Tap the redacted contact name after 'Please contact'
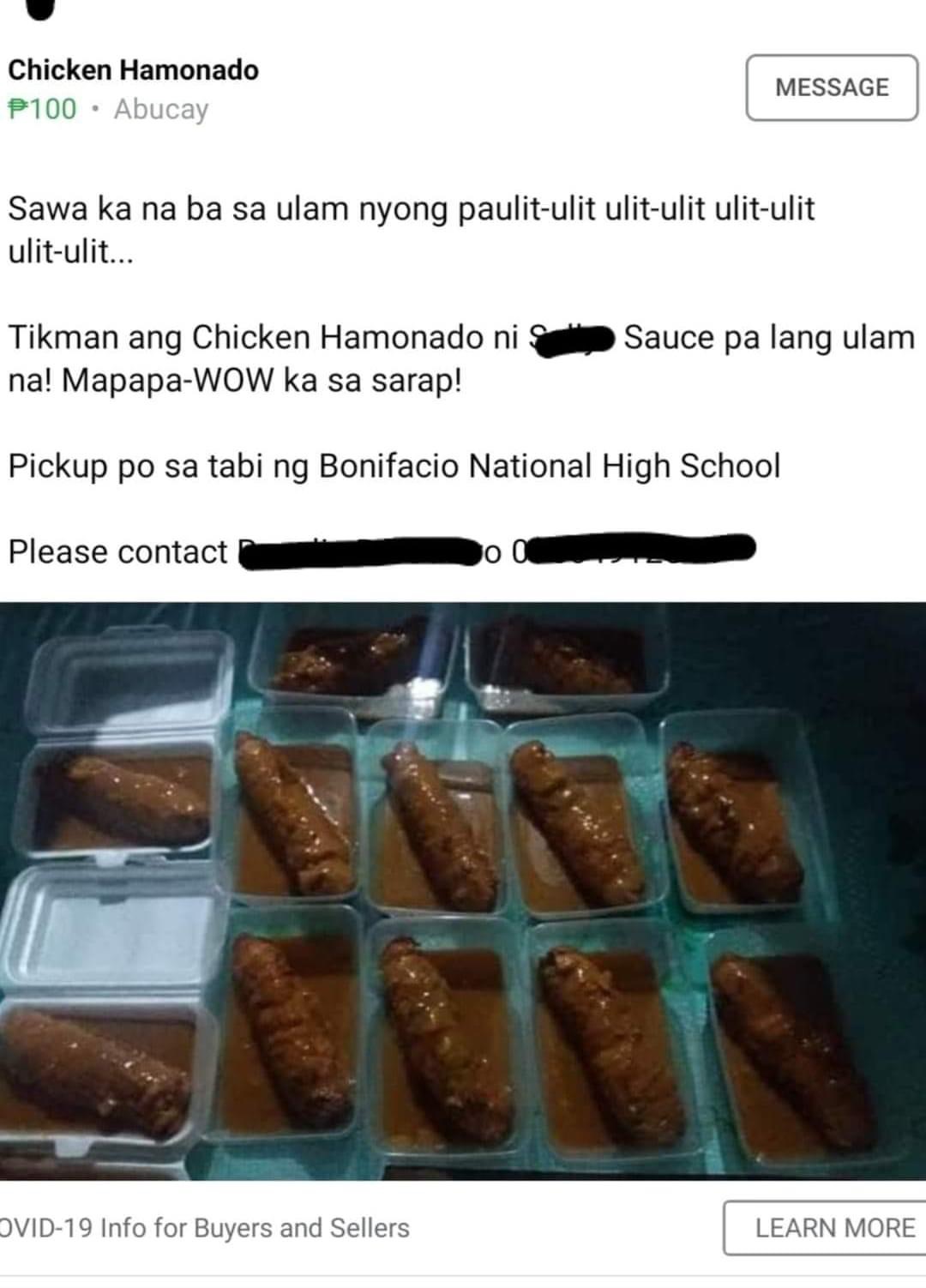This screenshot has width=926, height=1288. (360, 551)
